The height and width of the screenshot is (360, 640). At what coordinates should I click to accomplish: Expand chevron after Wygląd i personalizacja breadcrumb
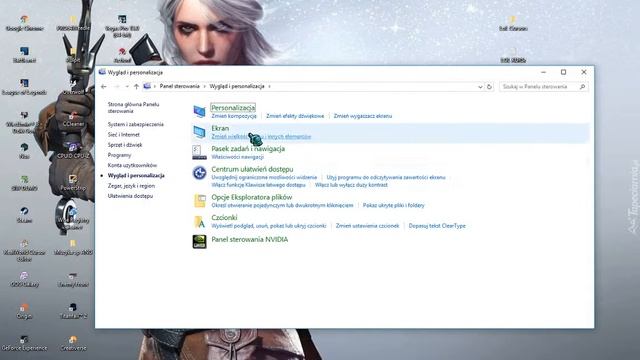click(x=269, y=86)
